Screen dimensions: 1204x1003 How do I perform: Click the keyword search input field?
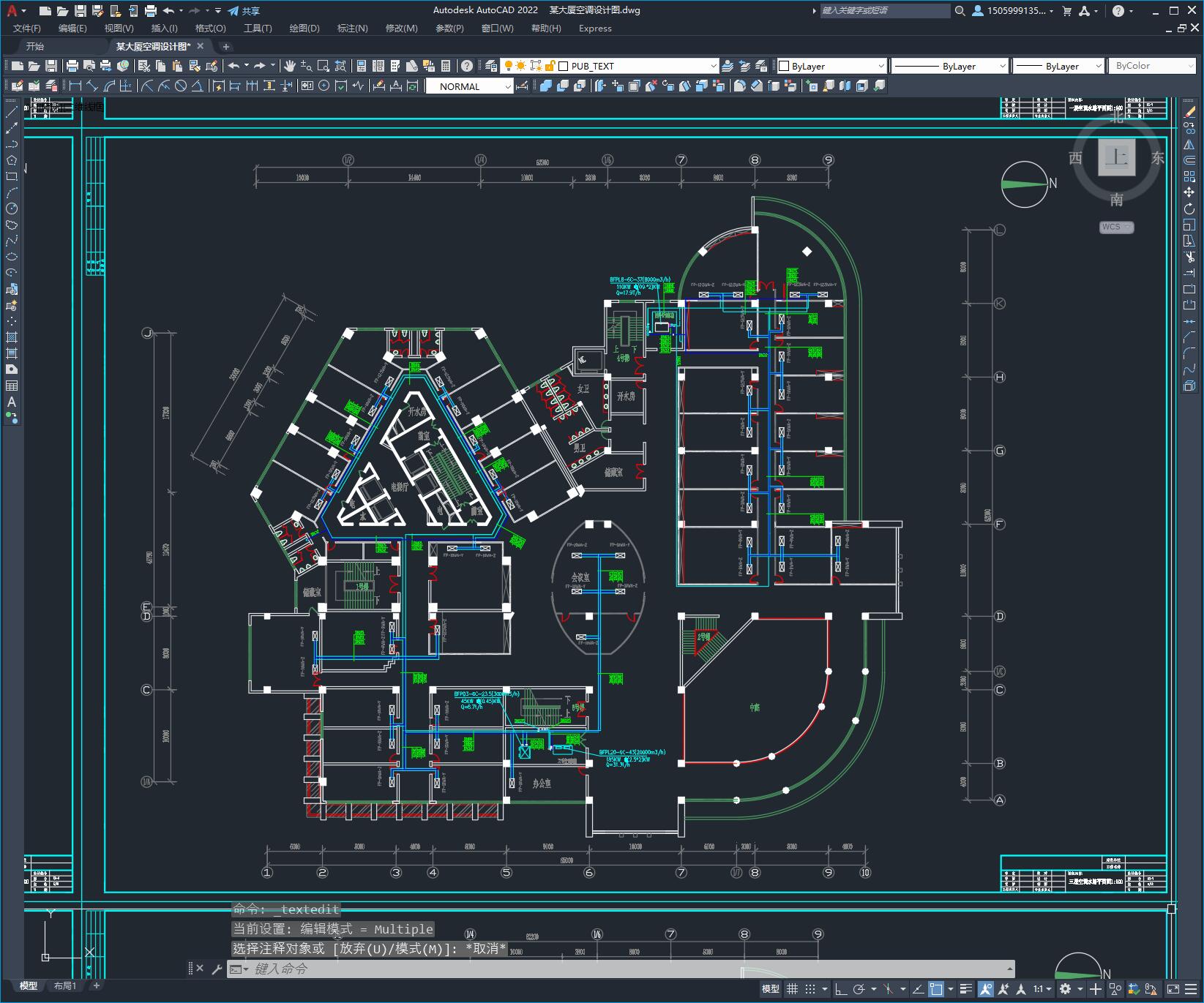[x=884, y=11]
